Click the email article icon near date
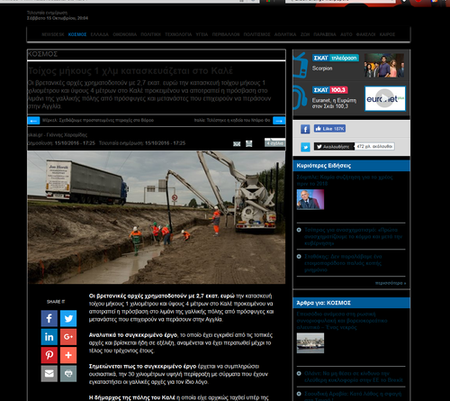Screen dimensions: 450x401 click(237, 144)
